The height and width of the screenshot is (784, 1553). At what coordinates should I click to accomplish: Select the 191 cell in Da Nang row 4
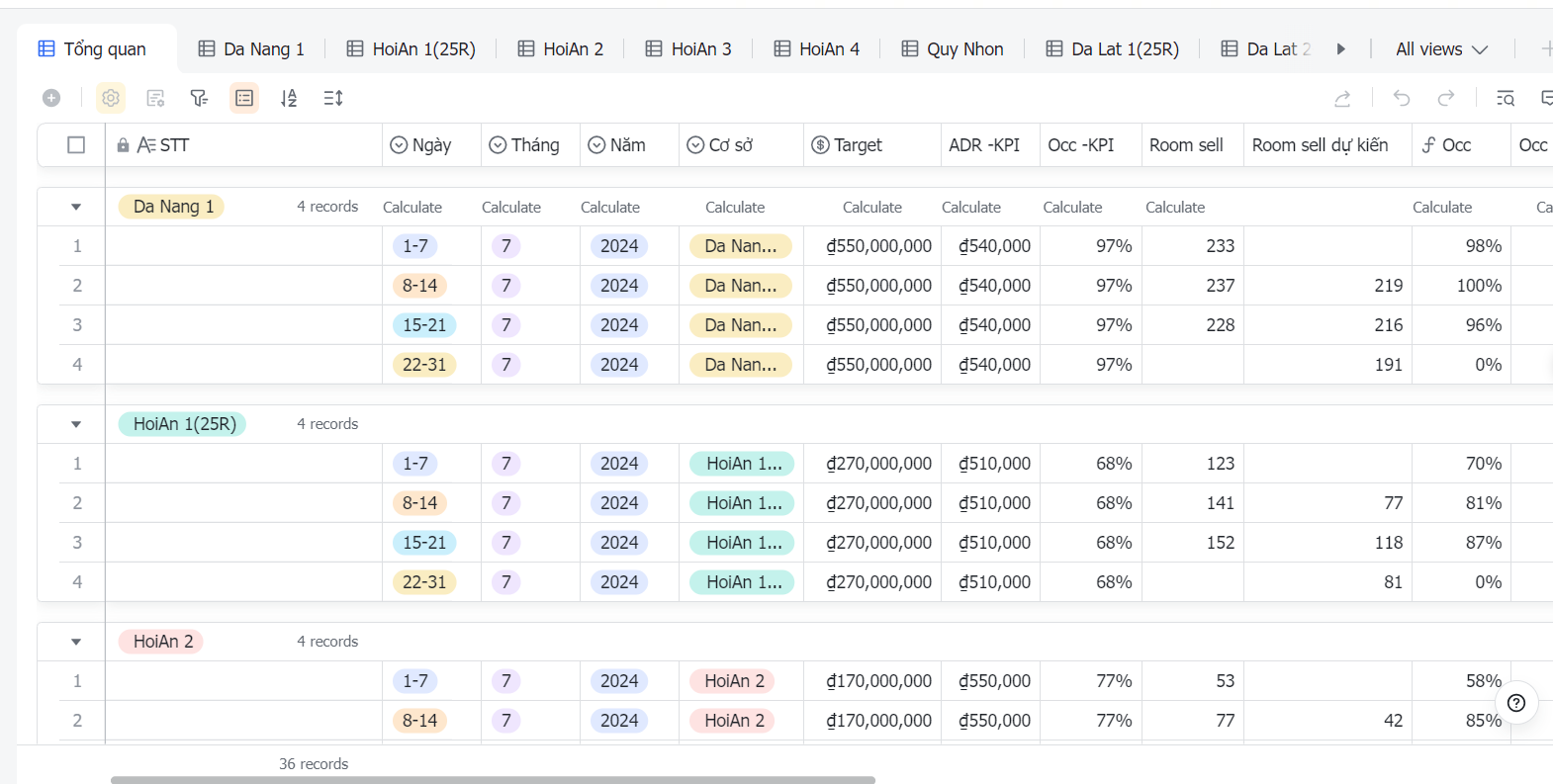[1327, 365]
